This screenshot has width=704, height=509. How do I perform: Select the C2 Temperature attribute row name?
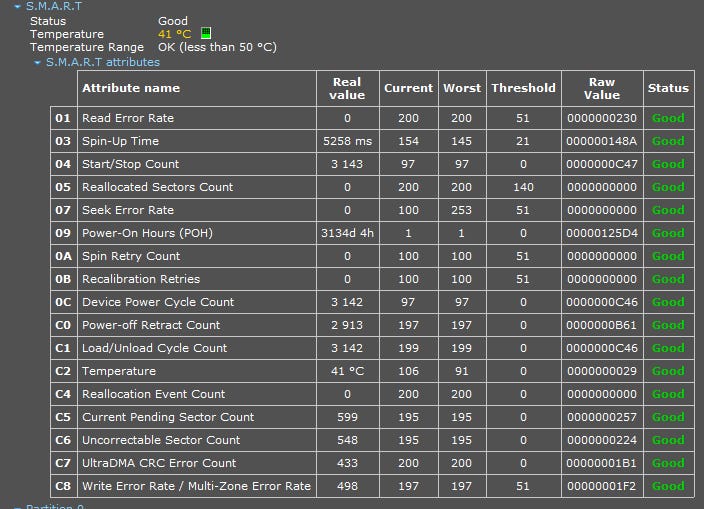click(x=119, y=371)
